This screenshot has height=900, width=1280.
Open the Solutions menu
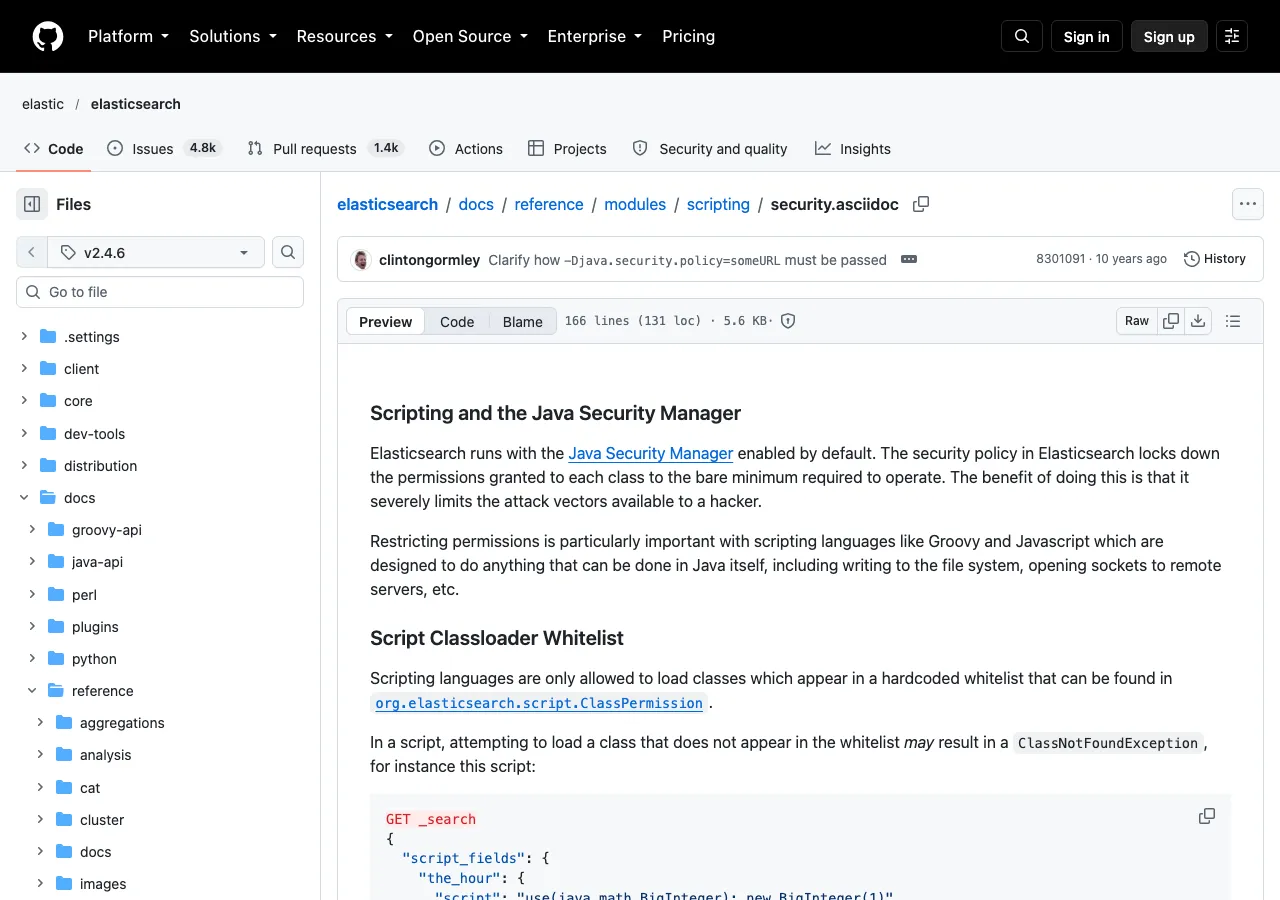point(232,36)
